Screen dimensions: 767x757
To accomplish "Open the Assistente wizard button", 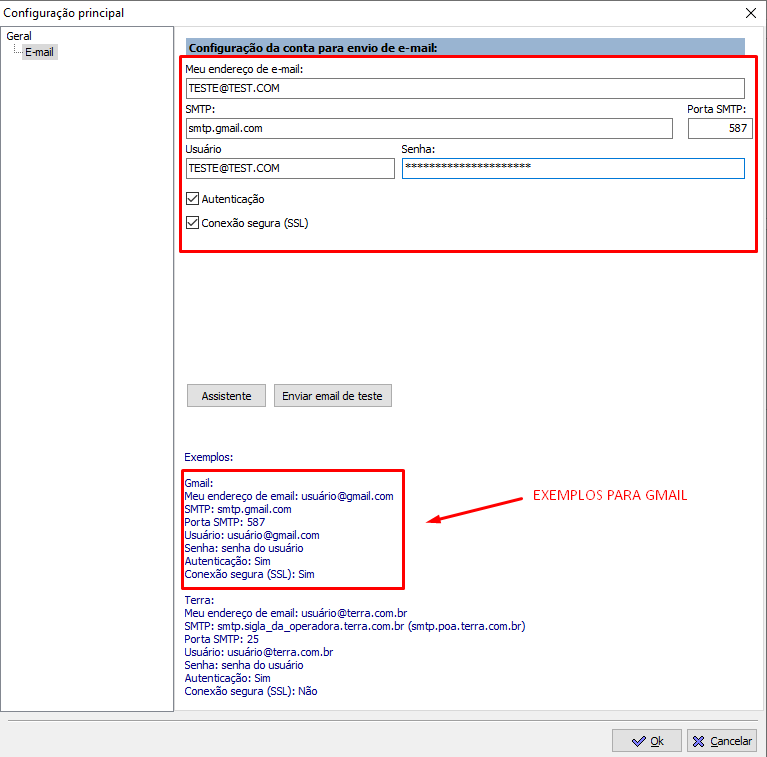I will (x=226, y=396).
